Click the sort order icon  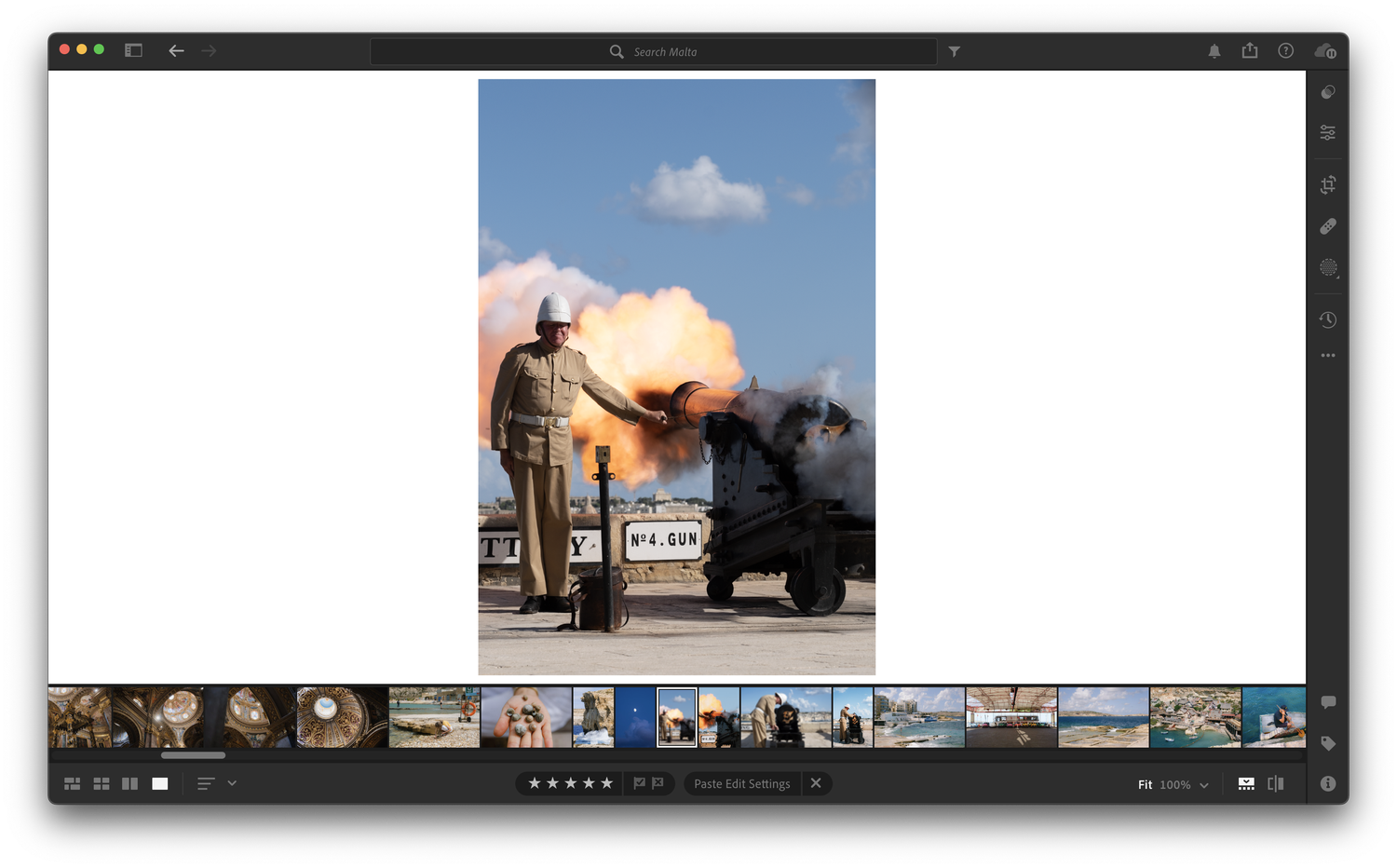pyautogui.click(x=206, y=784)
